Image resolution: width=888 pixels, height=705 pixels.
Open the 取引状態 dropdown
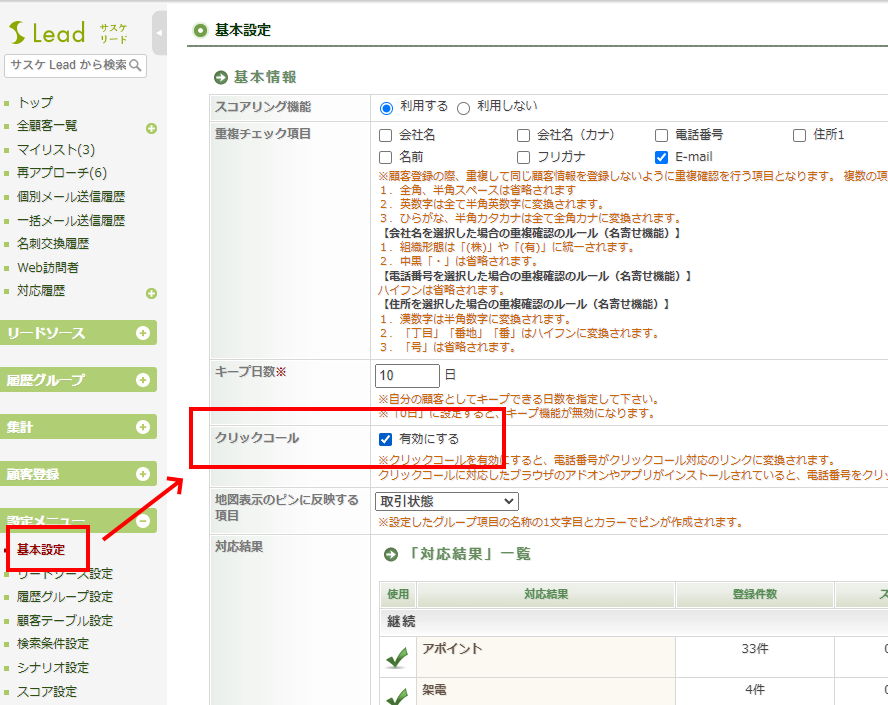click(x=446, y=501)
